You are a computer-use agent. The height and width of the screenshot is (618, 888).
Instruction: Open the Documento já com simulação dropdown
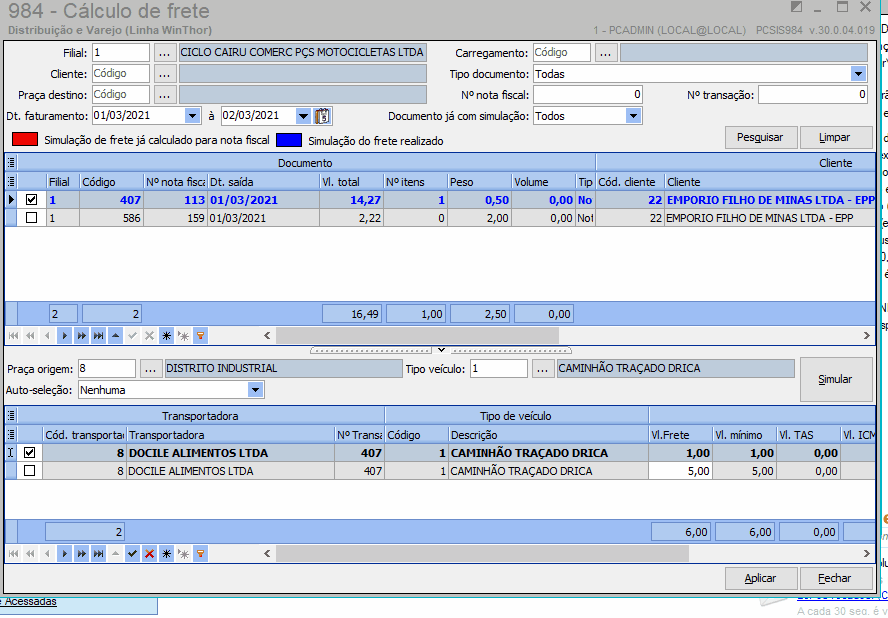coord(633,116)
